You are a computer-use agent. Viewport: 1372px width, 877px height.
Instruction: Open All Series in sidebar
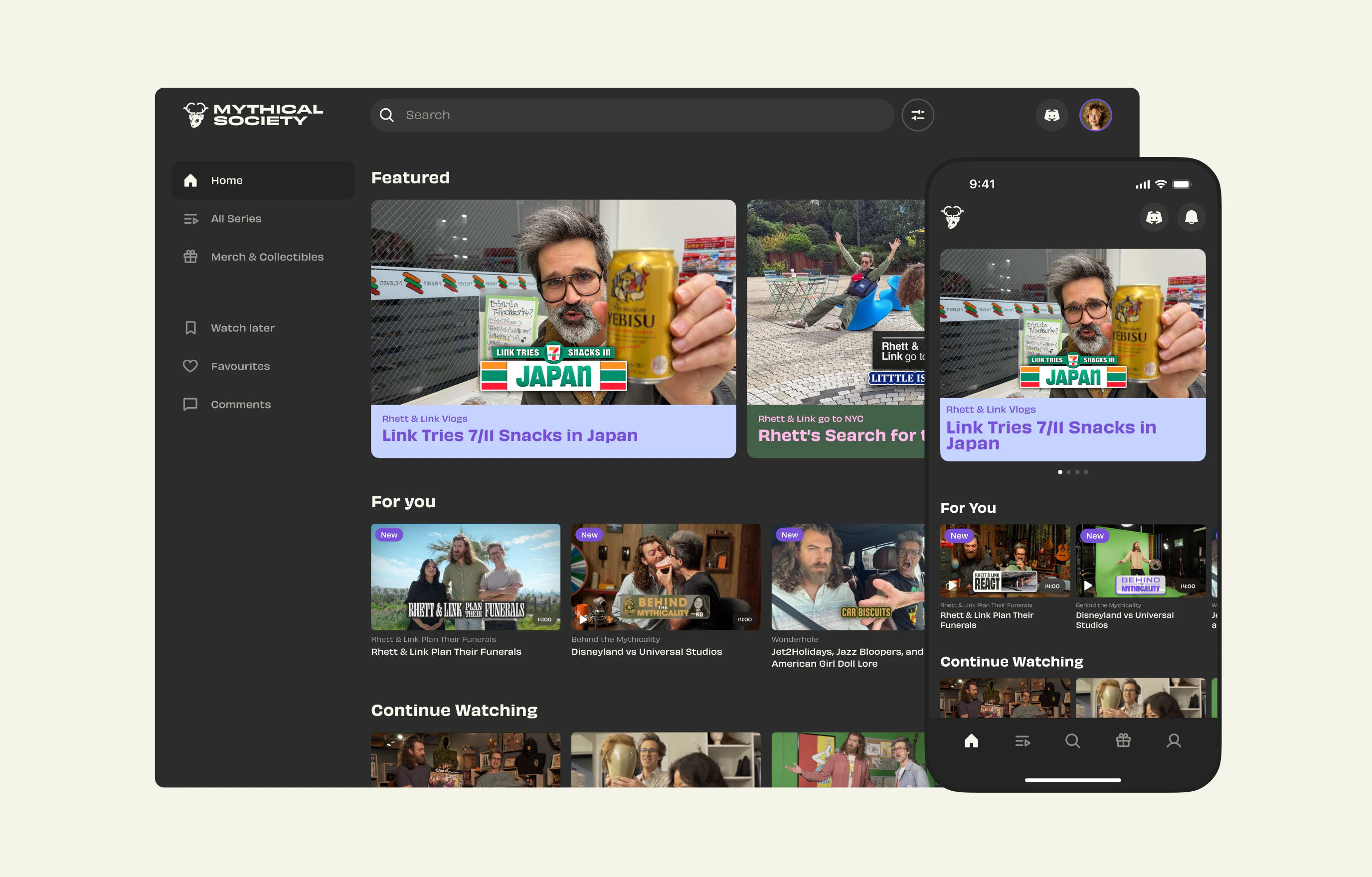236,219
